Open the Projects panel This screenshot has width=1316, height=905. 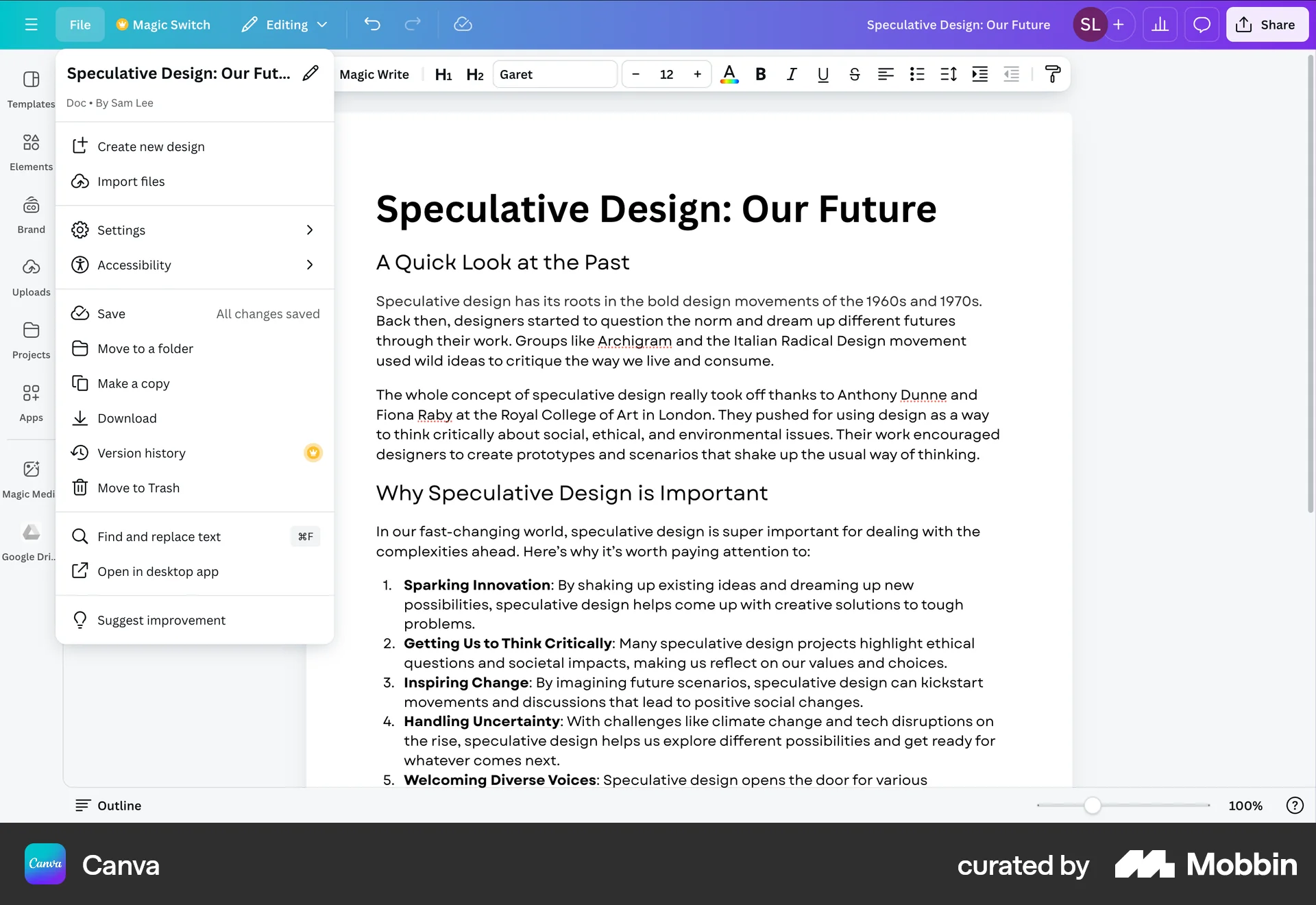(31, 339)
